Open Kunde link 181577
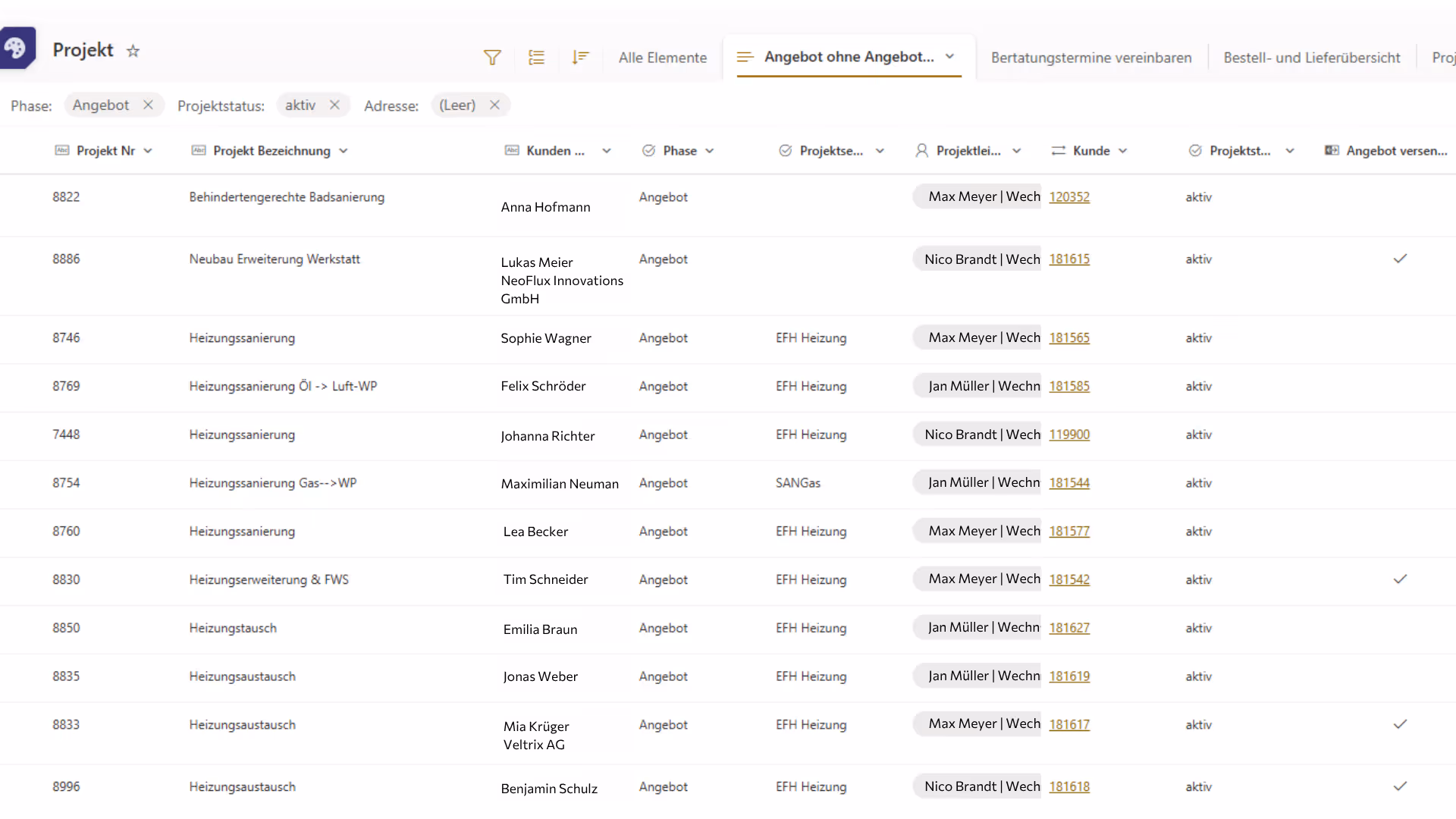 (1069, 532)
